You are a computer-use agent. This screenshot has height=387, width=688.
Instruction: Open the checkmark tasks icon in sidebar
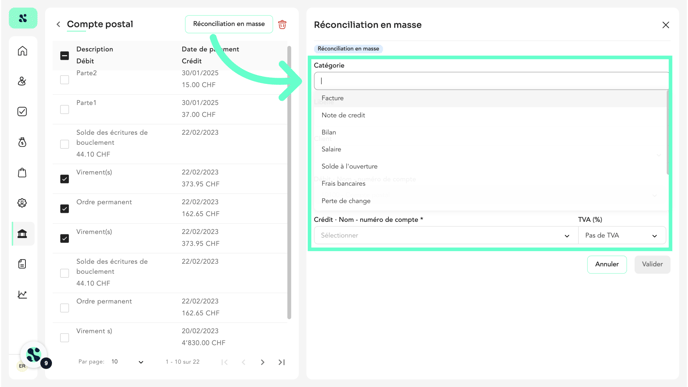22,111
